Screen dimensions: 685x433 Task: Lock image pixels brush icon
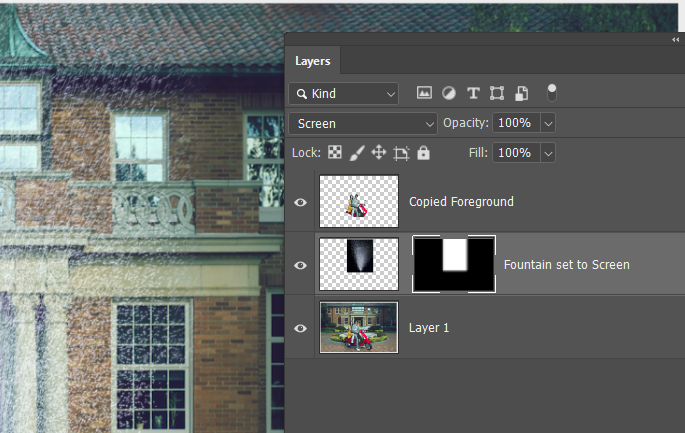[357, 153]
